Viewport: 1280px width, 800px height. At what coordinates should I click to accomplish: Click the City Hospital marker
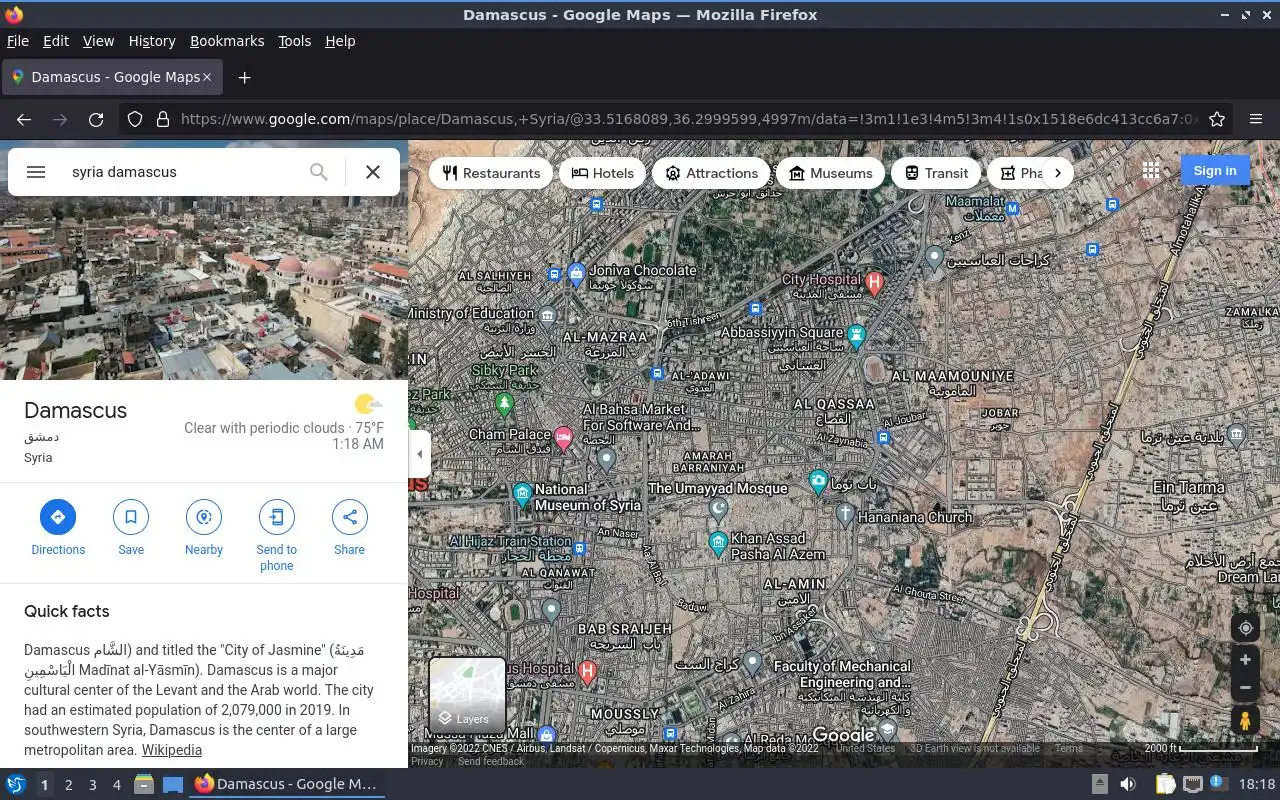click(x=874, y=282)
